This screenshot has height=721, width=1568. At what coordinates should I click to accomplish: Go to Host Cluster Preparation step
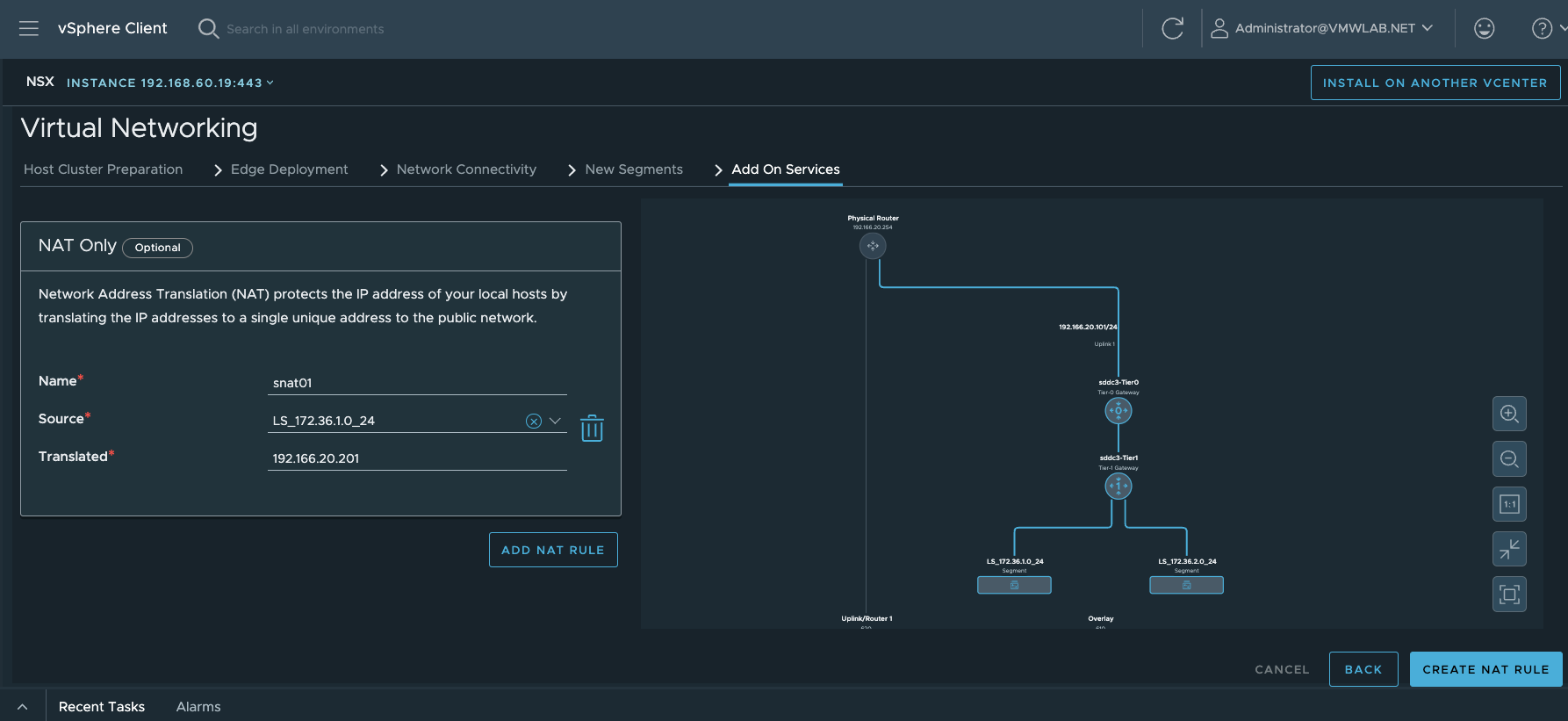(103, 169)
